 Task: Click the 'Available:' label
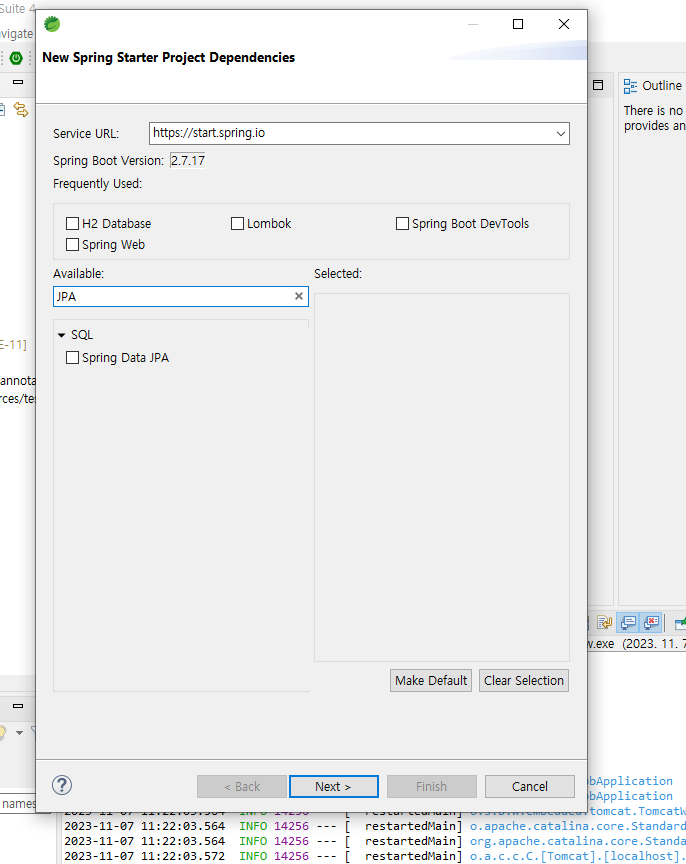pos(78,273)
